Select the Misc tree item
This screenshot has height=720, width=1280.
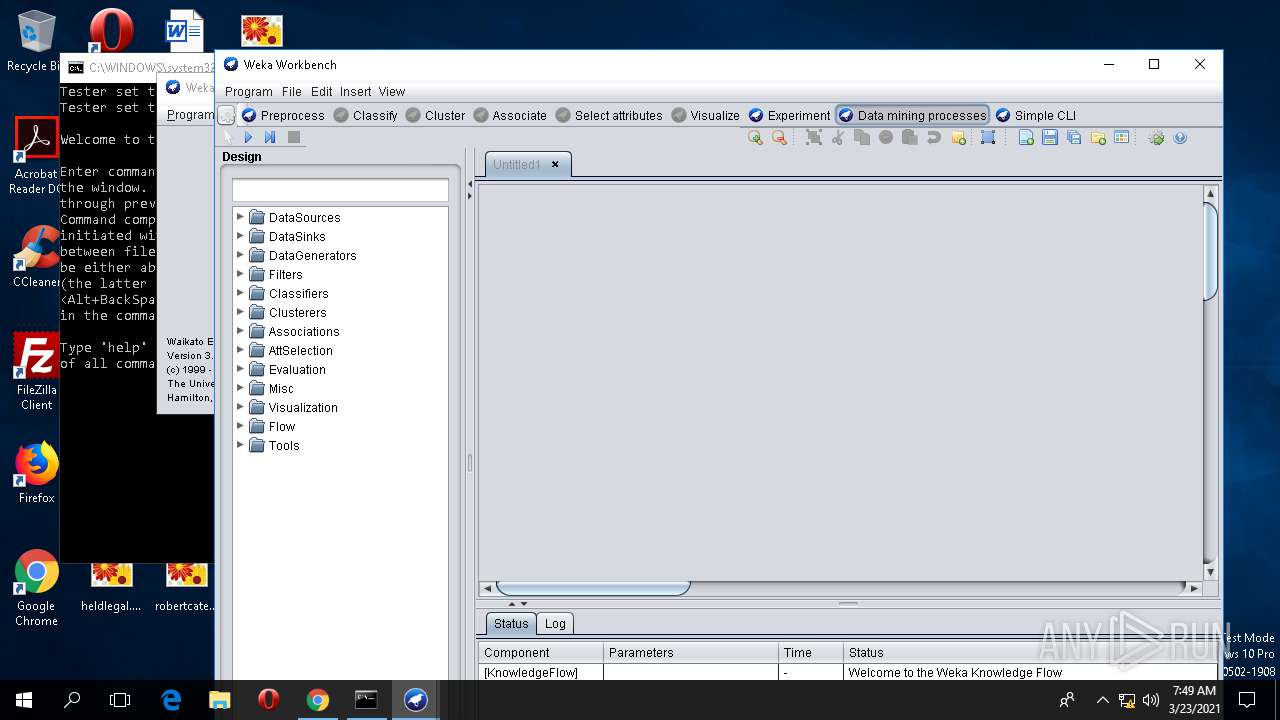pyautogui.click(x=281, y=388)
